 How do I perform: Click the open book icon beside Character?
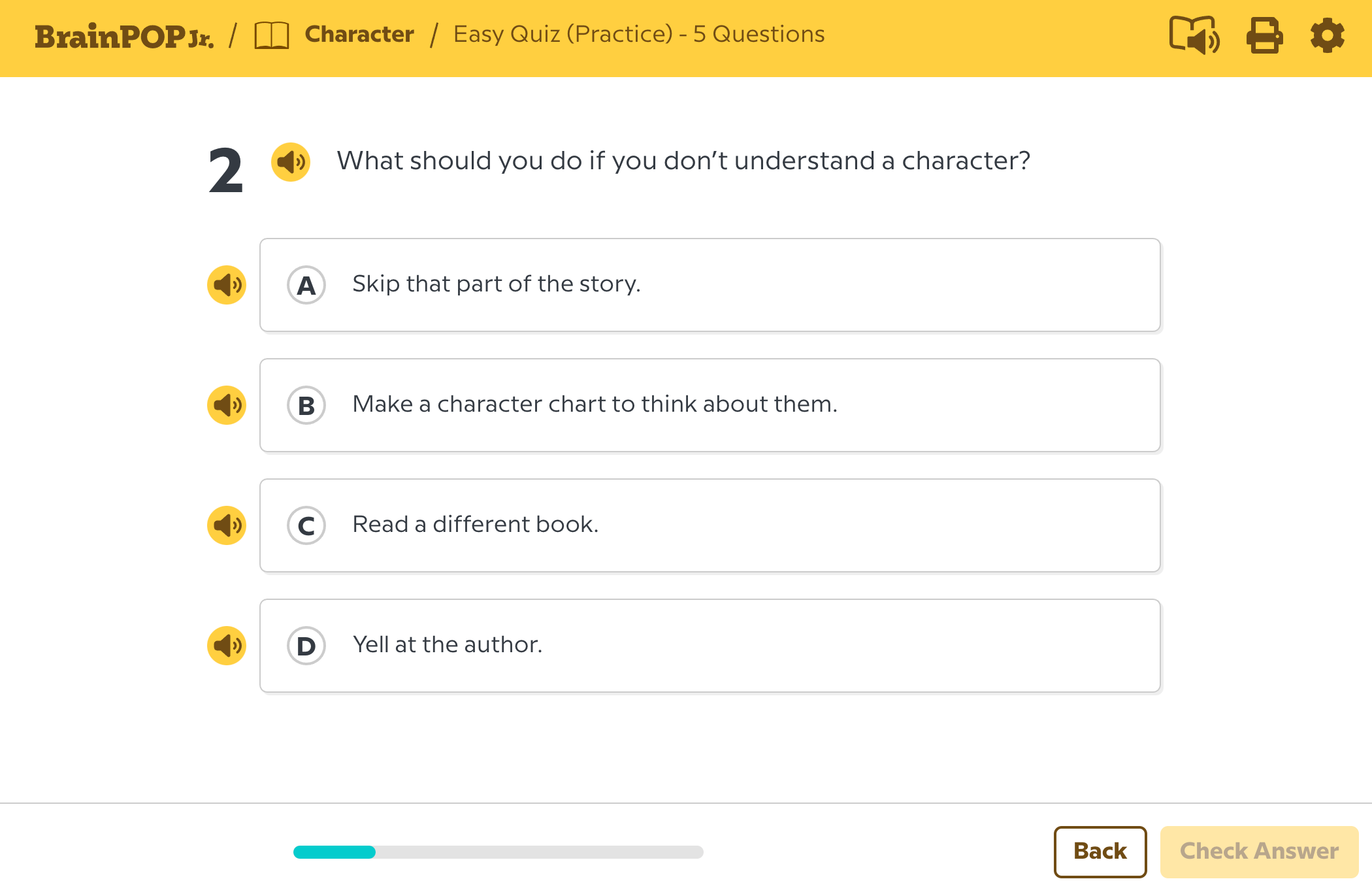271,35
